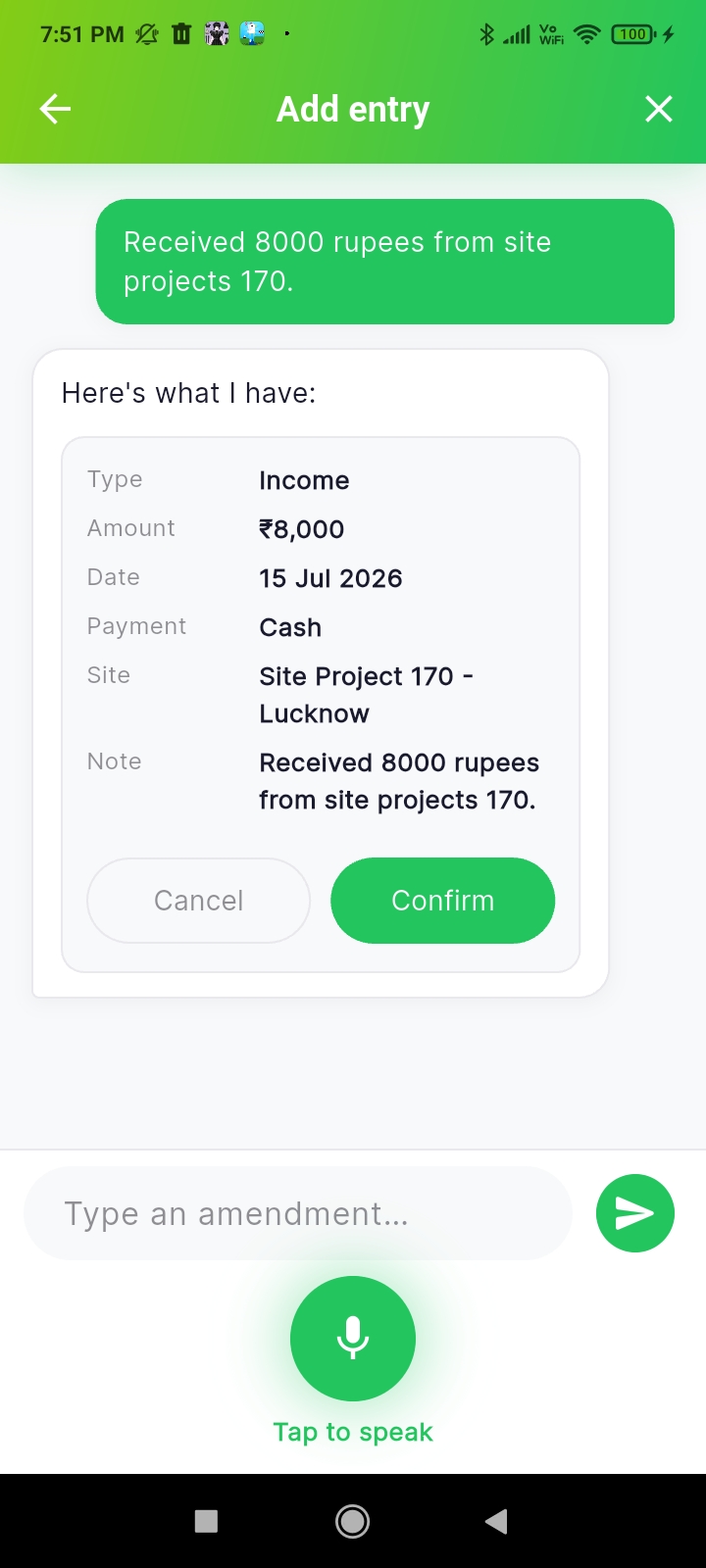Cancel the proposed entry
706x1568 pixels.
coord(199,901)
